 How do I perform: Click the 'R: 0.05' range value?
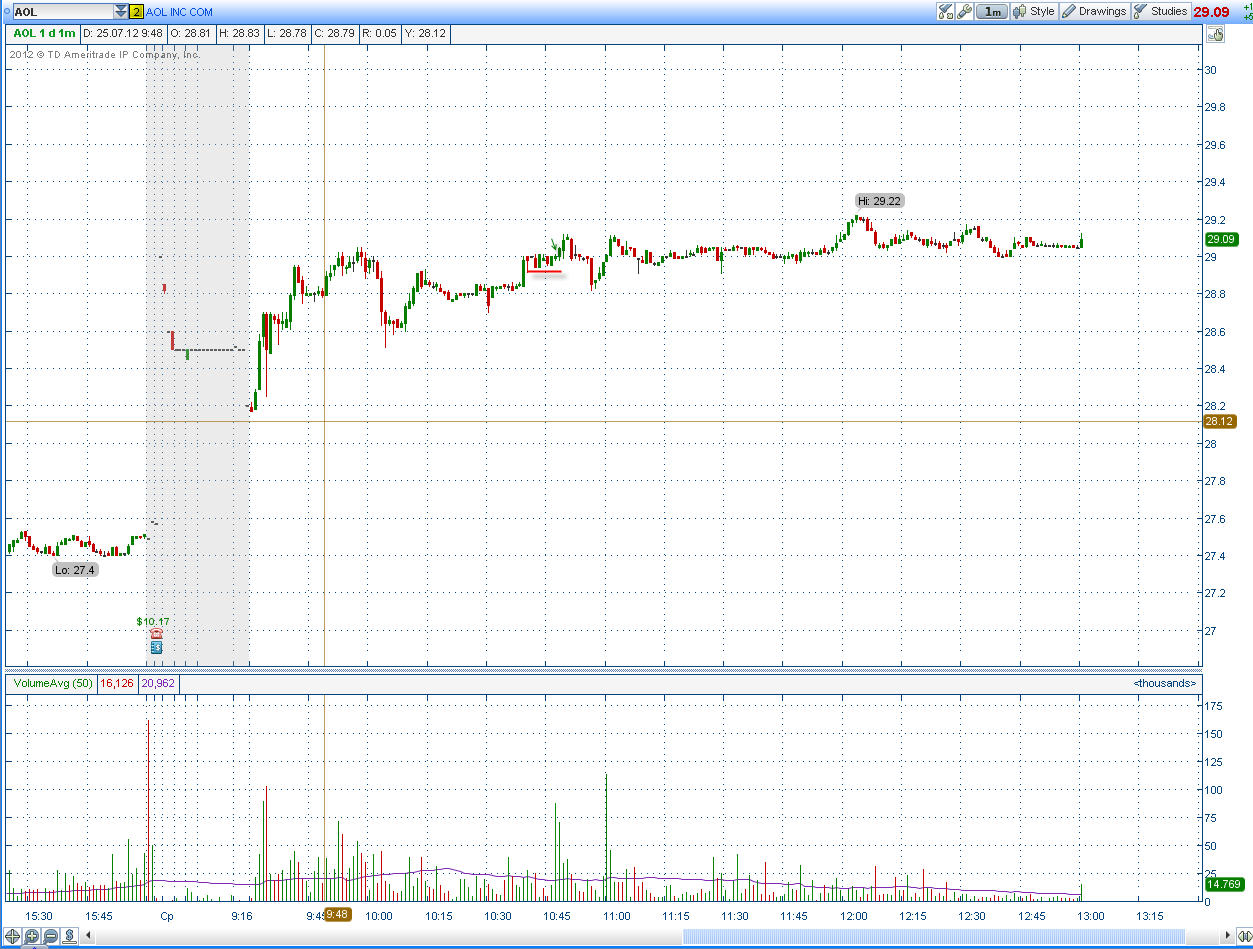379,33
